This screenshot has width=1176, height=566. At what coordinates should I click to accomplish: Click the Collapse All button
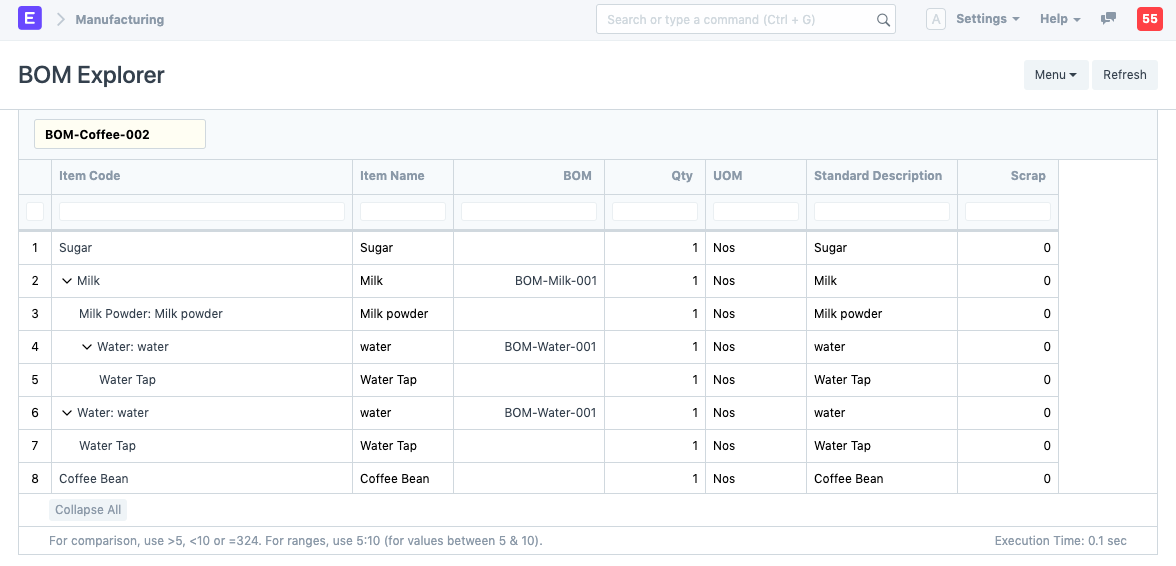(x=88, y=510)
